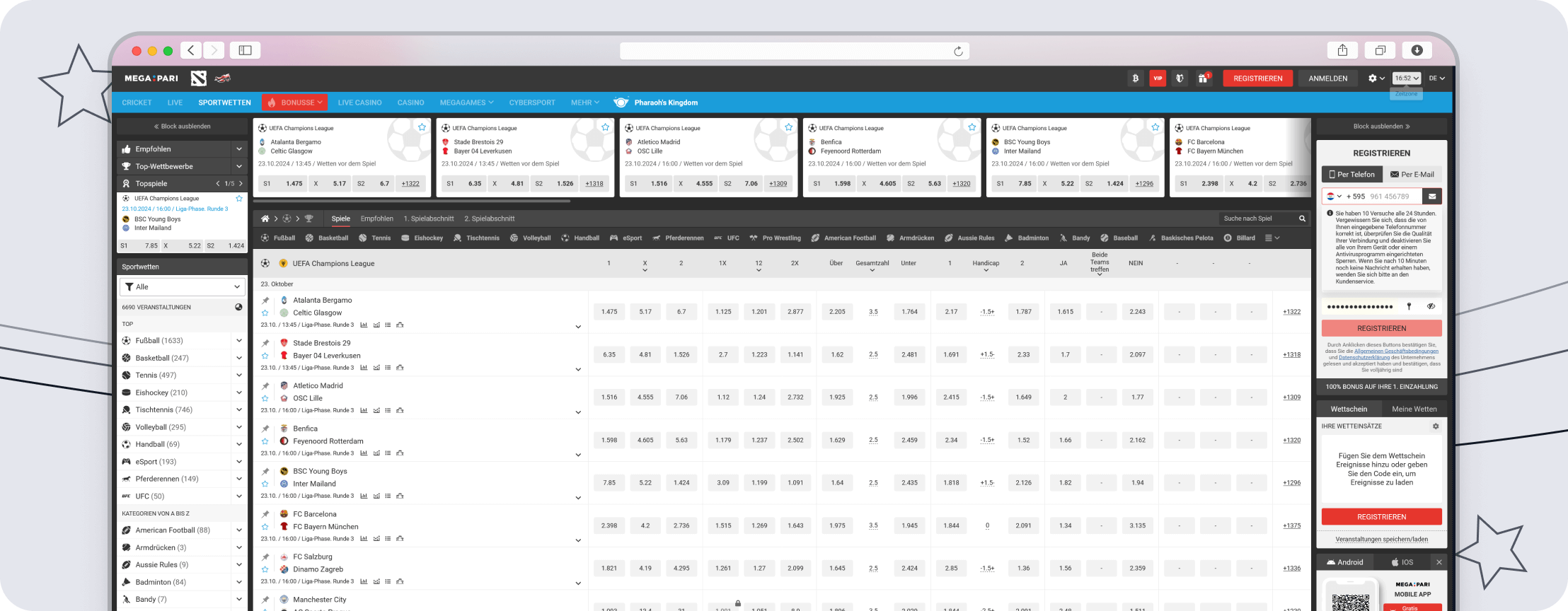Viewport: 1568px width, 611px height.
Task: Open the DE language dropdown
Action: point(1436,78)
